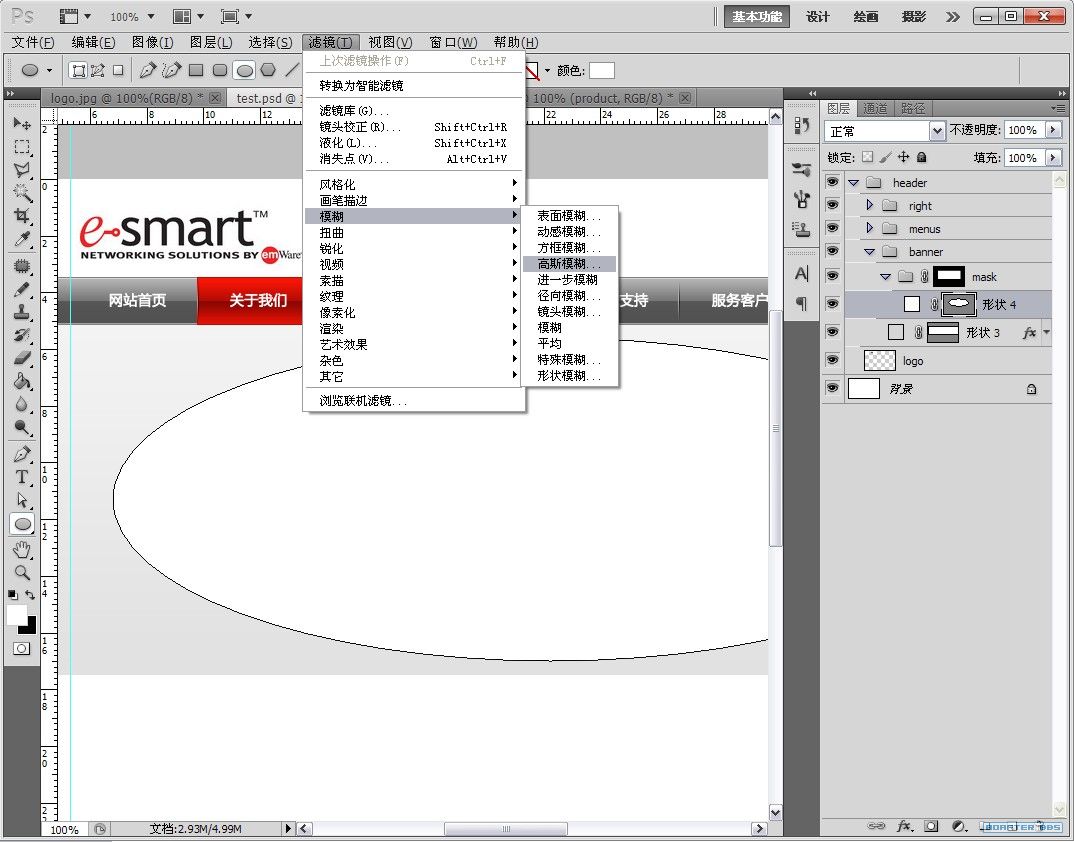The width and height of the screenshot is (1074, 842).
Task: Select the Paint Bucket tool
Action: pos(22,381)
